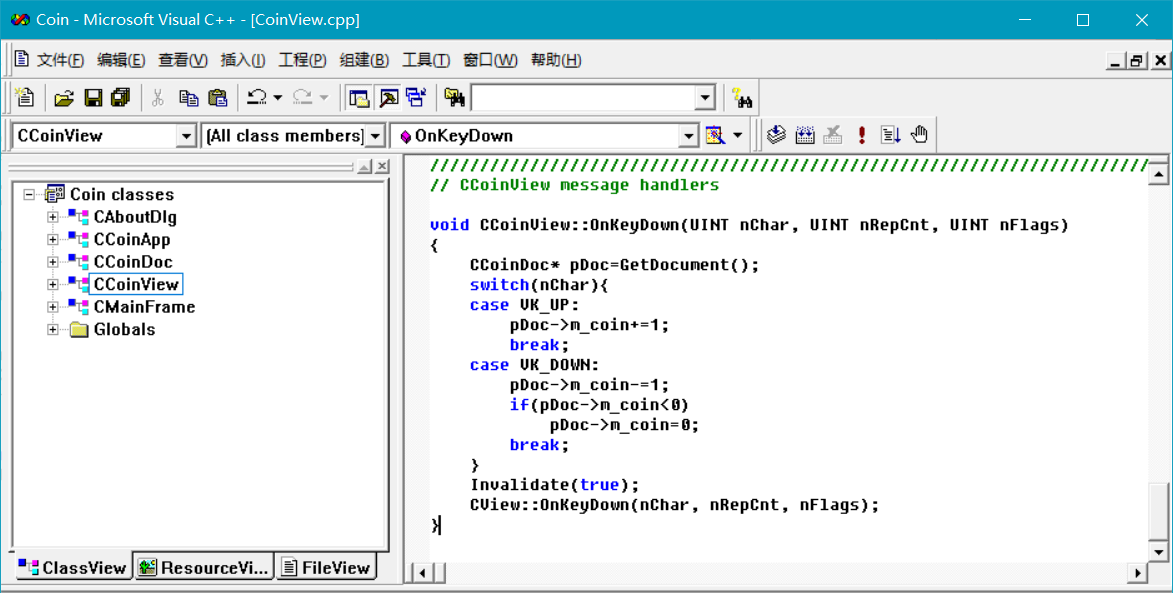The image size is (1173, 593).
Task: Click the horizontal scrollbar left arrow
Action: click(422, 574)
